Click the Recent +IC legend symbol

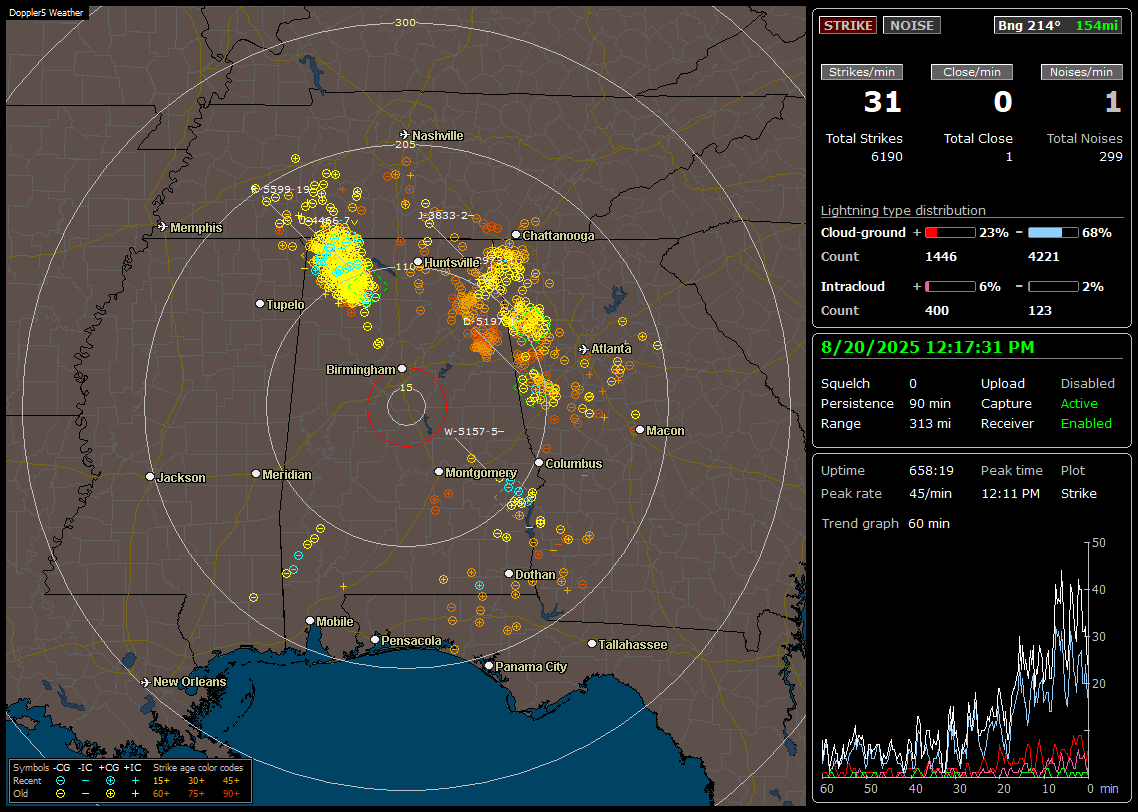pos(135,781)
